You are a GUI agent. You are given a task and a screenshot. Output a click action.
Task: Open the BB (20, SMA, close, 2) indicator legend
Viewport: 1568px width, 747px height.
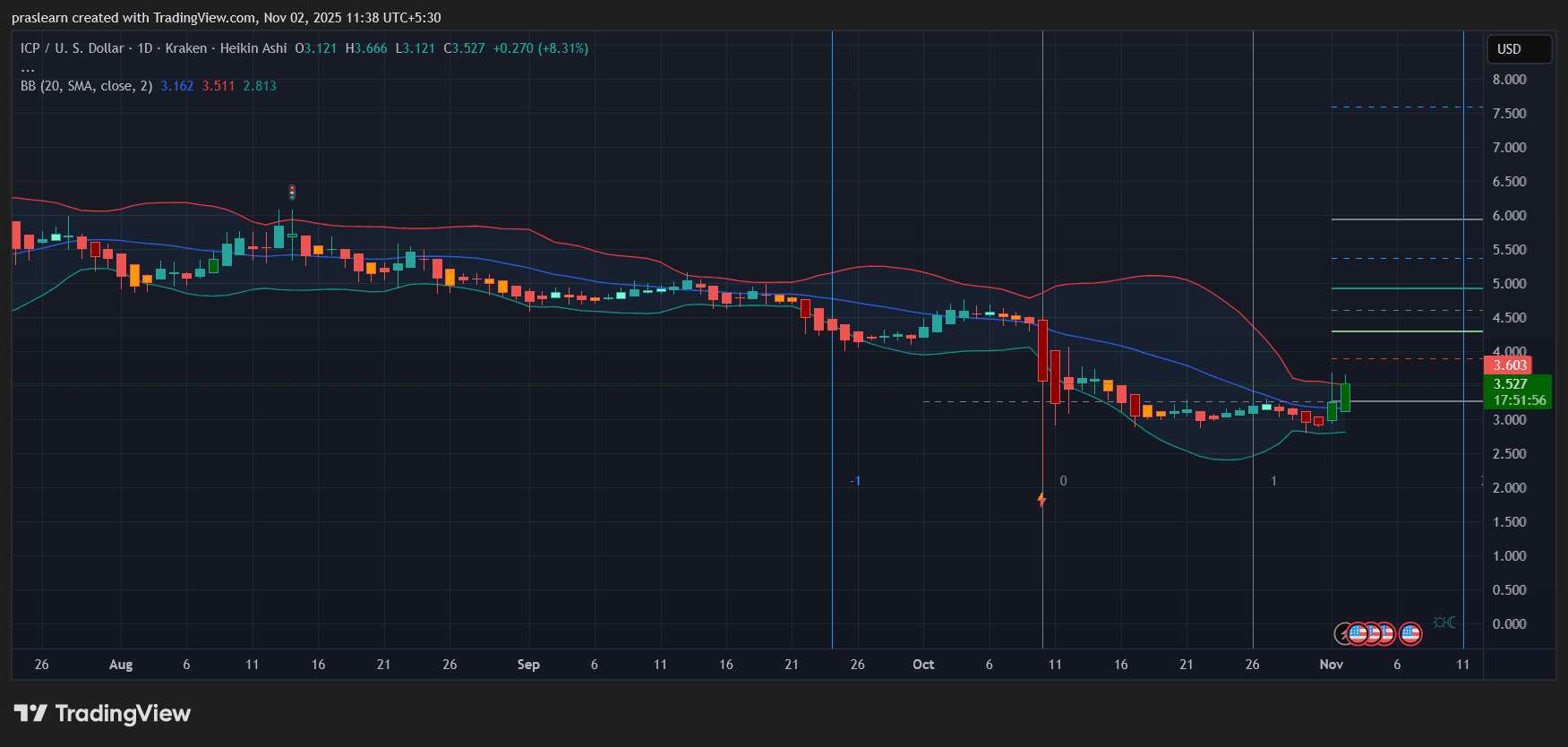86,86
